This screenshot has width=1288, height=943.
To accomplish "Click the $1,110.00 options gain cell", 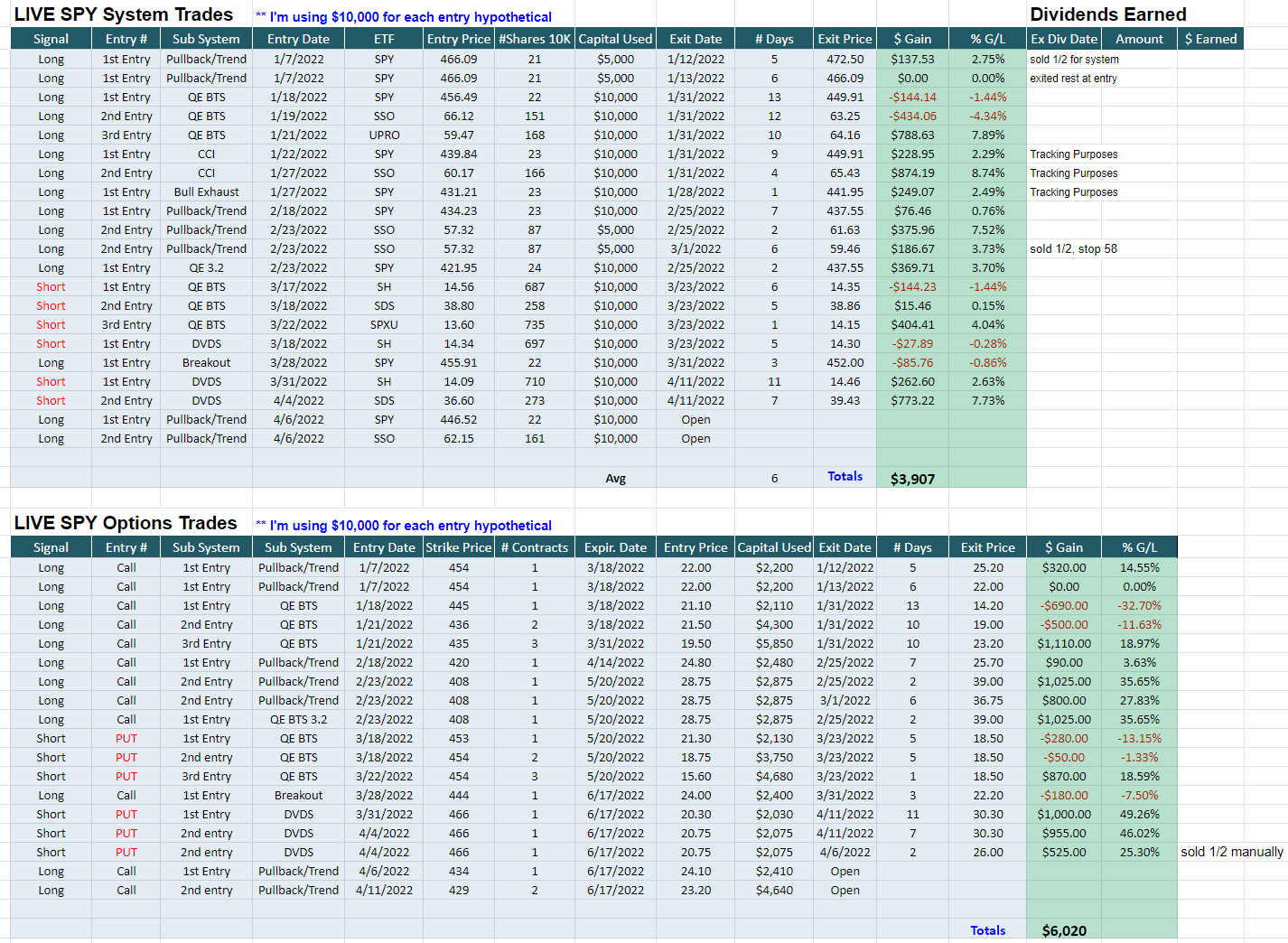I will (x=1064, y=643).
